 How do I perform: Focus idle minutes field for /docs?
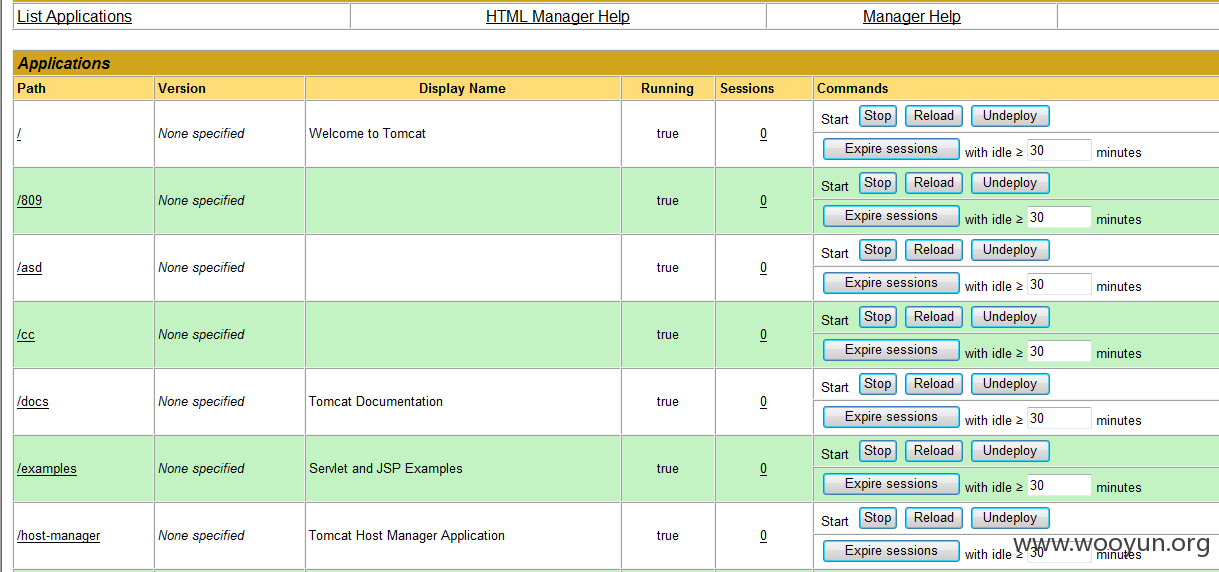pyautogui.click(x=1059, y=419)
